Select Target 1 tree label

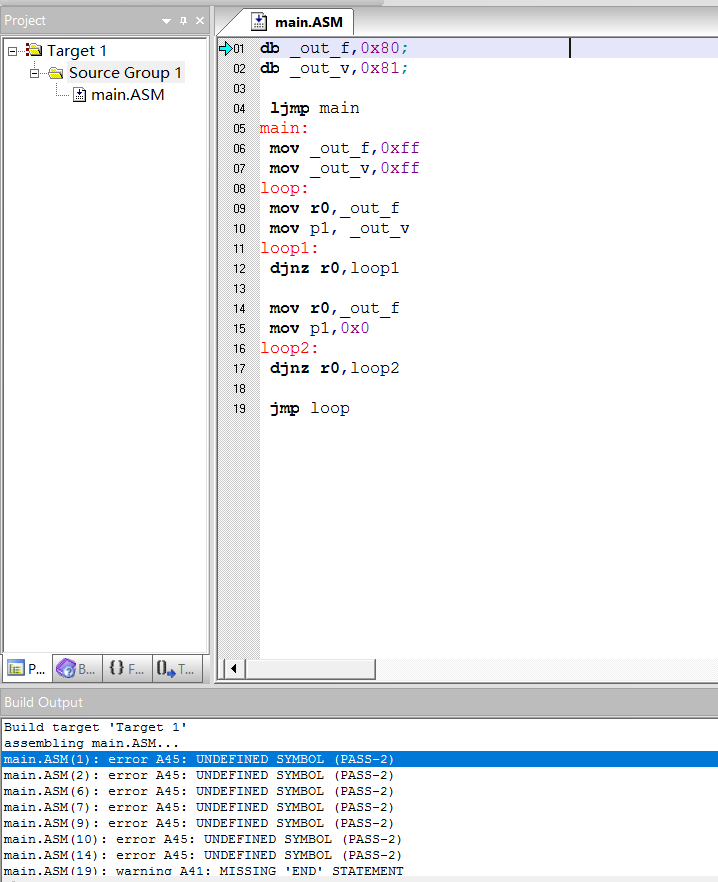click(x=77, y=51)
